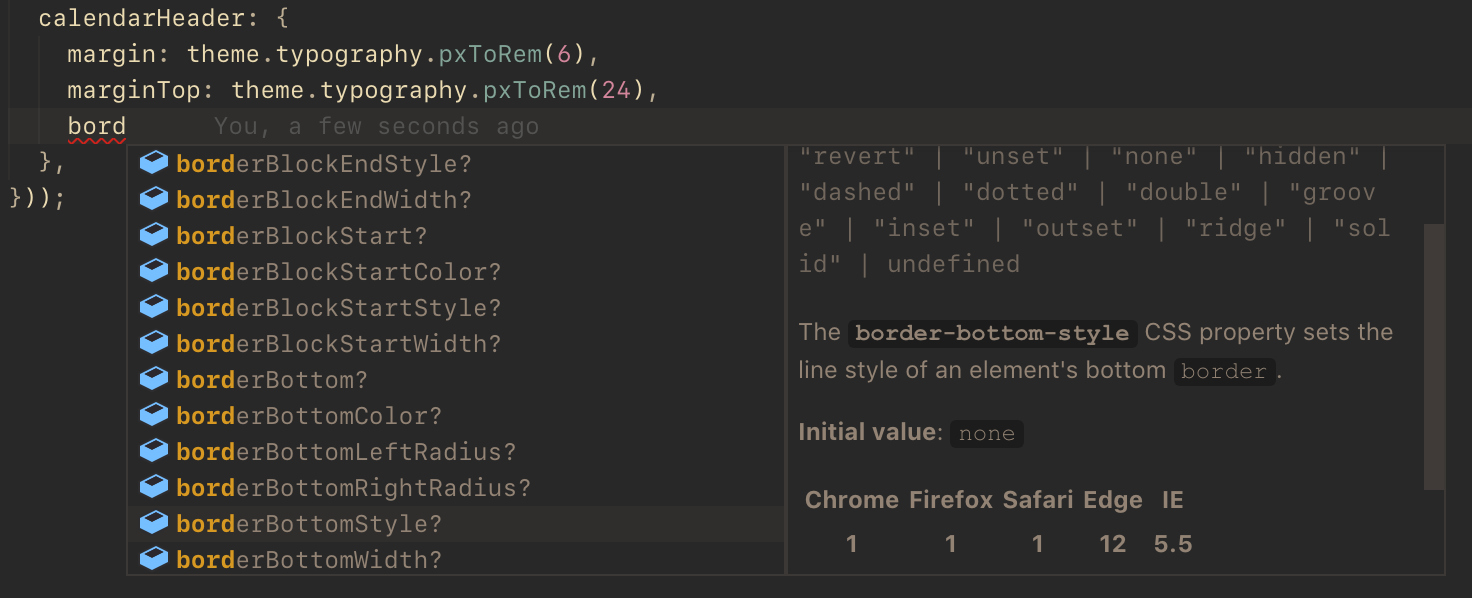1472x598 pixels.
Task: Select borderBlockStartWidth autocomplete entry
Action: click(x=457, y=344)
